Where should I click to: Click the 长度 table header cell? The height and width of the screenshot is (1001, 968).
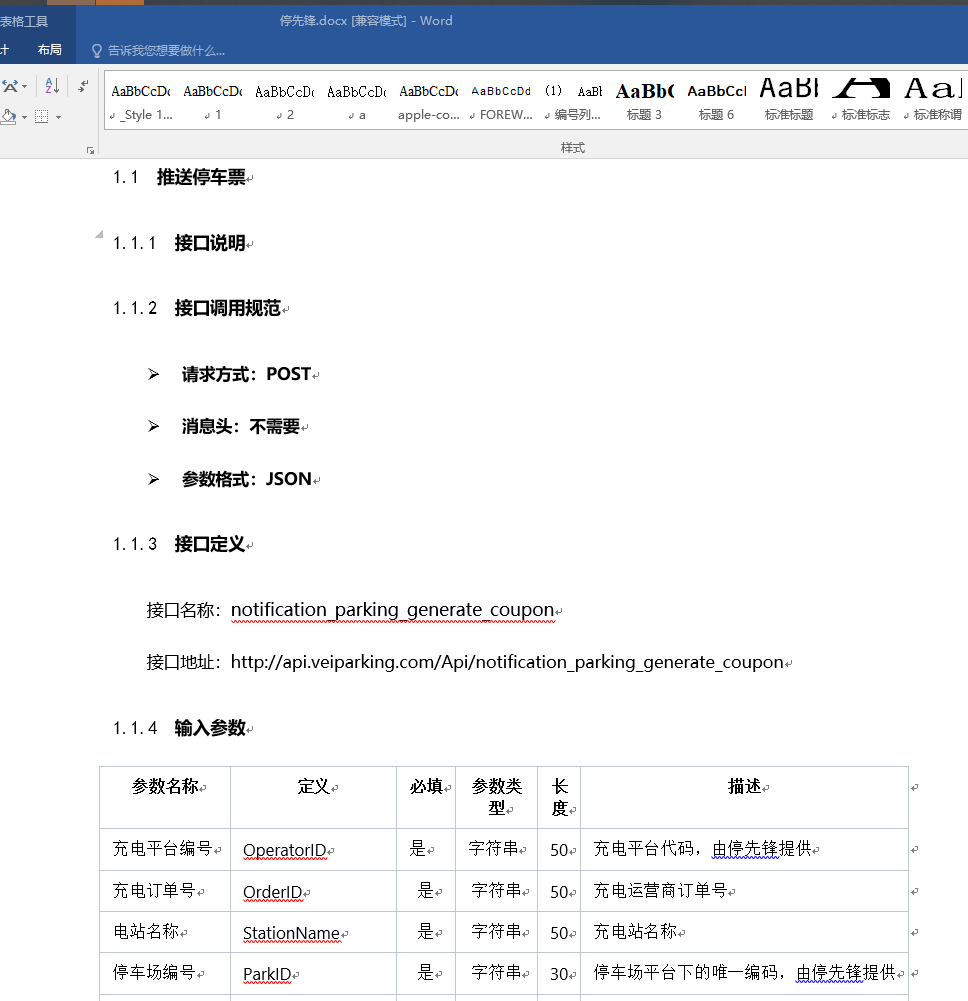click(x=560, y=797)
